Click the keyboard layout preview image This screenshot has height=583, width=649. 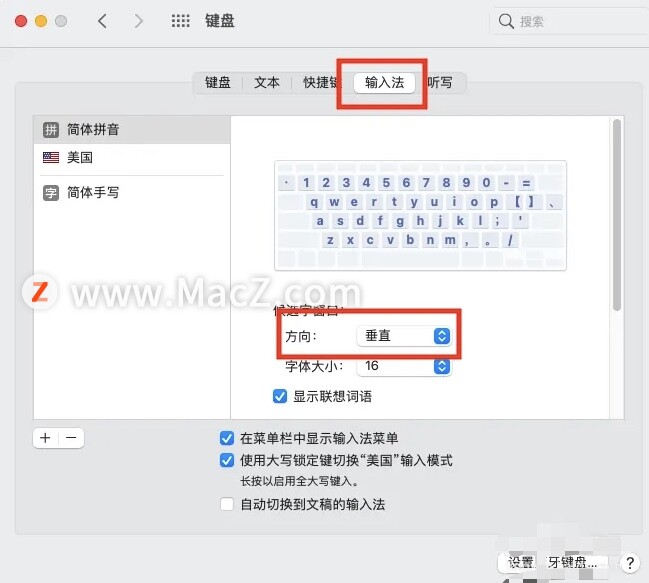point(420,216)
